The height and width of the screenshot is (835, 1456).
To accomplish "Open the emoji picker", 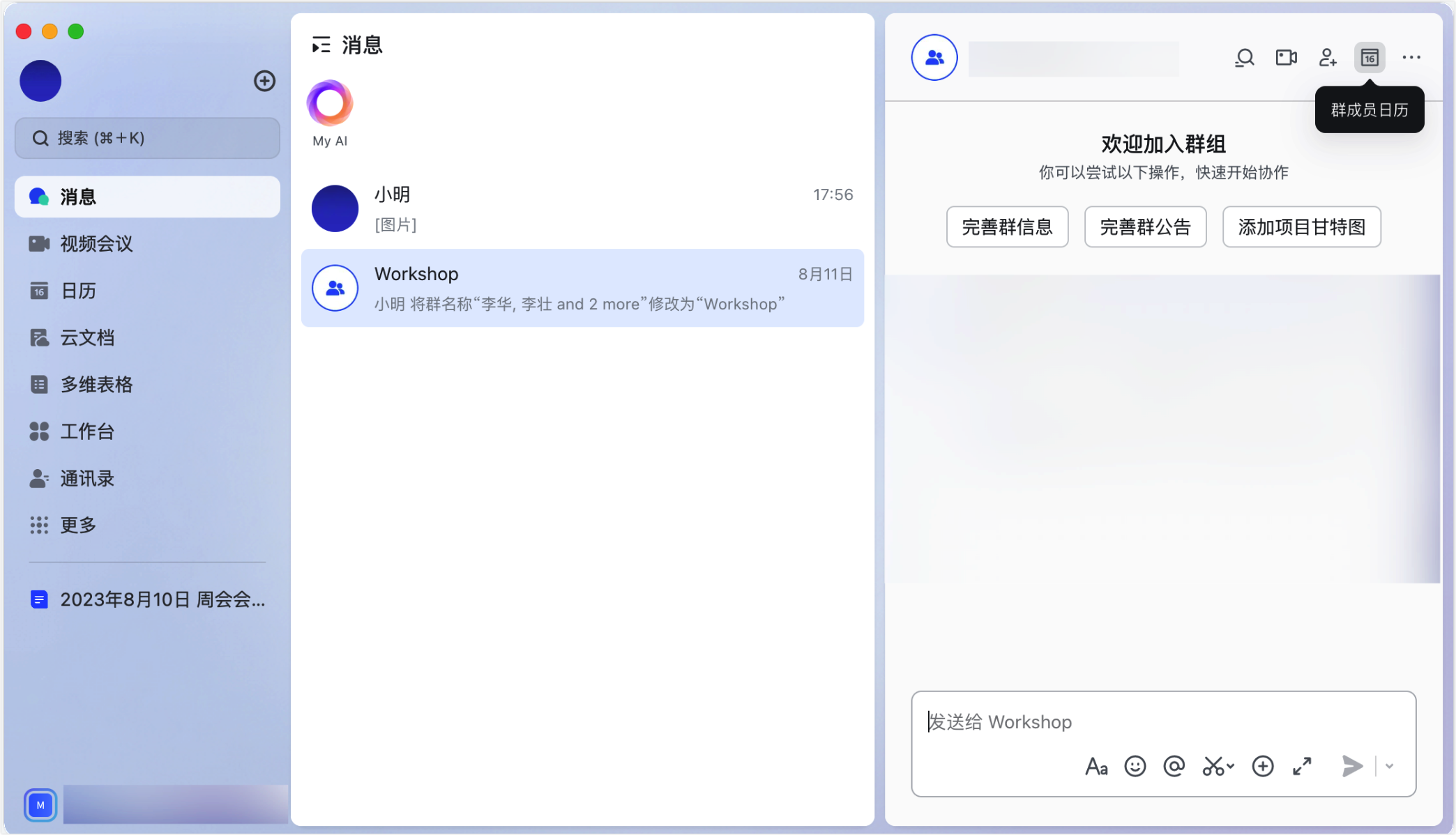I will click(x=1135, y=766).
